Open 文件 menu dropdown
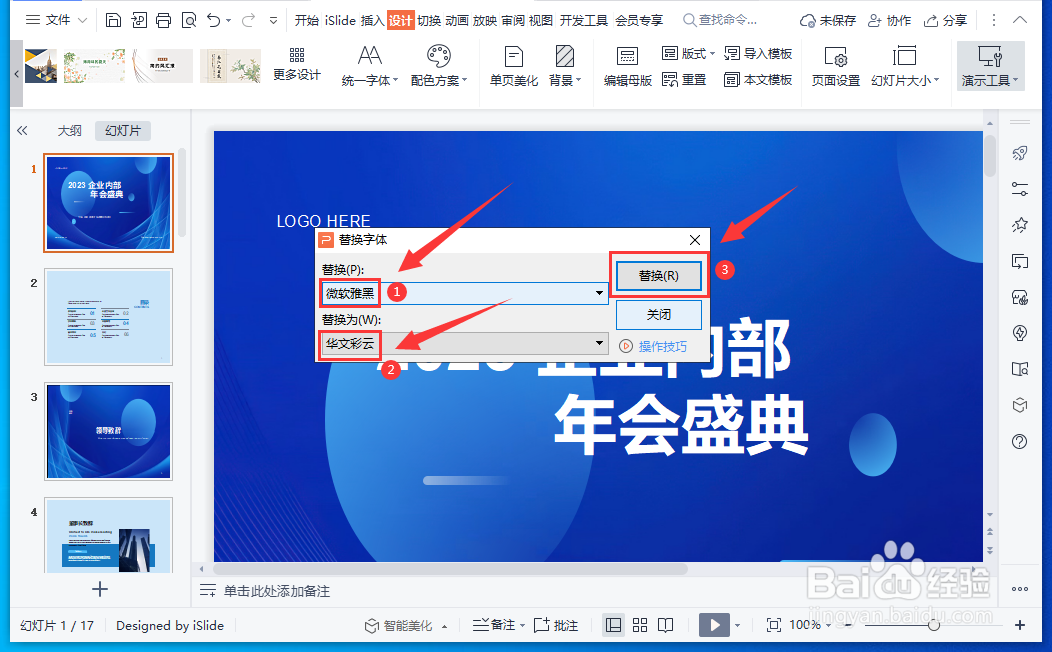 [x=56, y=20]
